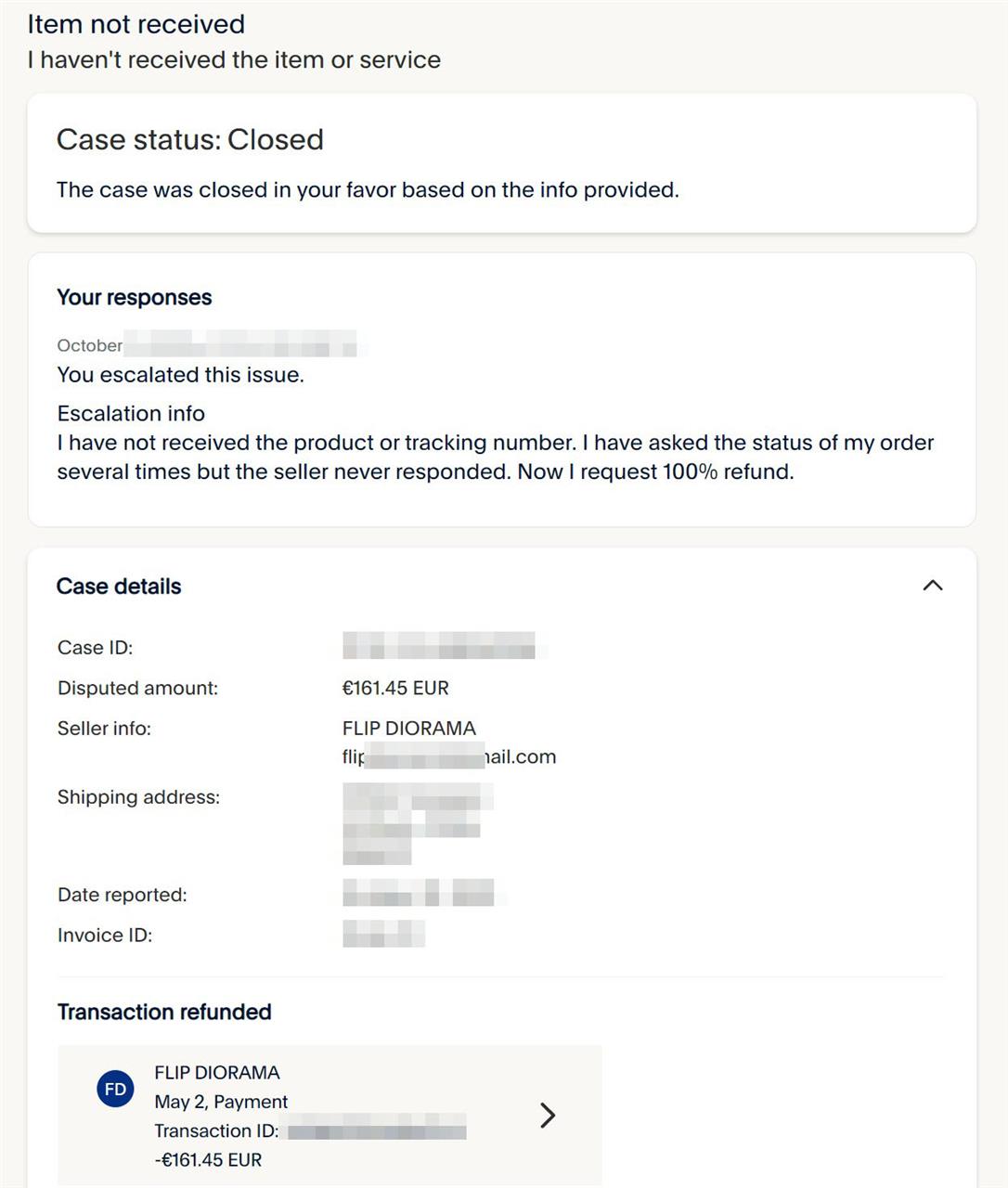The height and width of the screenshot is (1188, 1008).
Task: Click the -€161.45 EUR refunded amount
Action: coord(208,1160)
